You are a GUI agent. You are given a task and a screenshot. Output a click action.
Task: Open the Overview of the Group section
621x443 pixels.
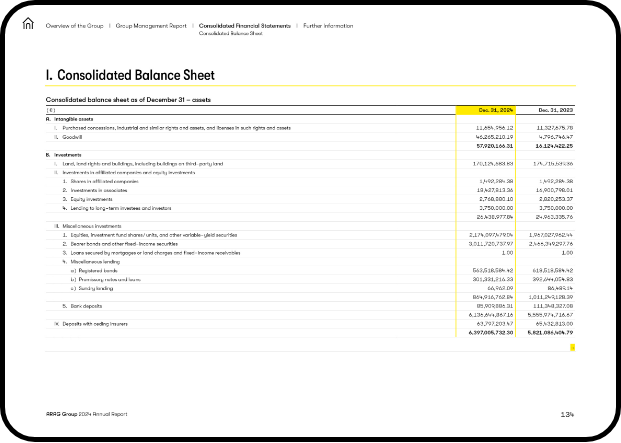click(76, 25)
